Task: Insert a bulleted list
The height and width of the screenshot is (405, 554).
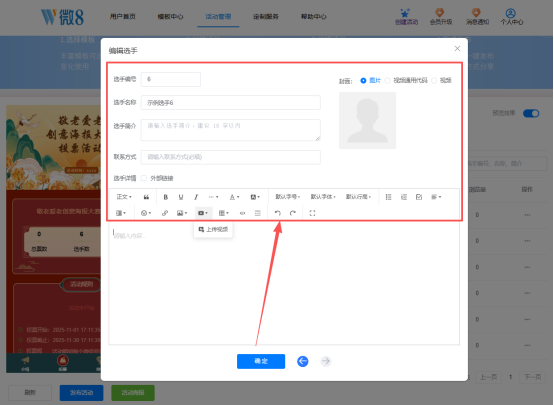Action: pyautogui.click(x=388, y=197)
